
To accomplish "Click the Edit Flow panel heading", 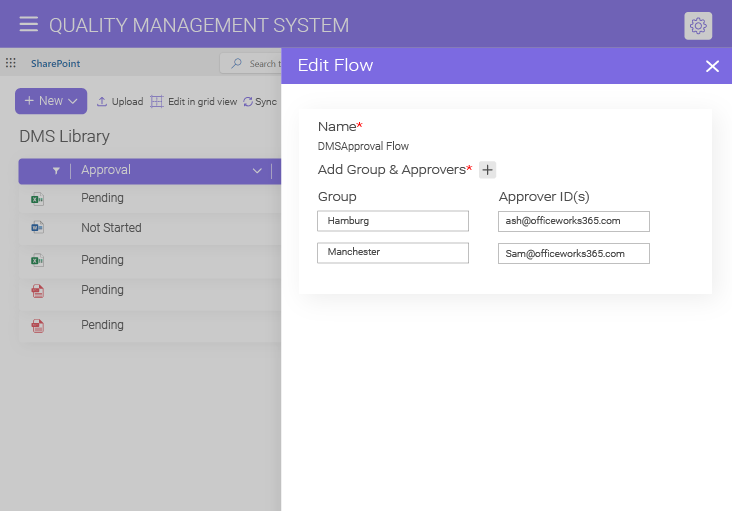I will pyautogui.click(x=335, y=65).
